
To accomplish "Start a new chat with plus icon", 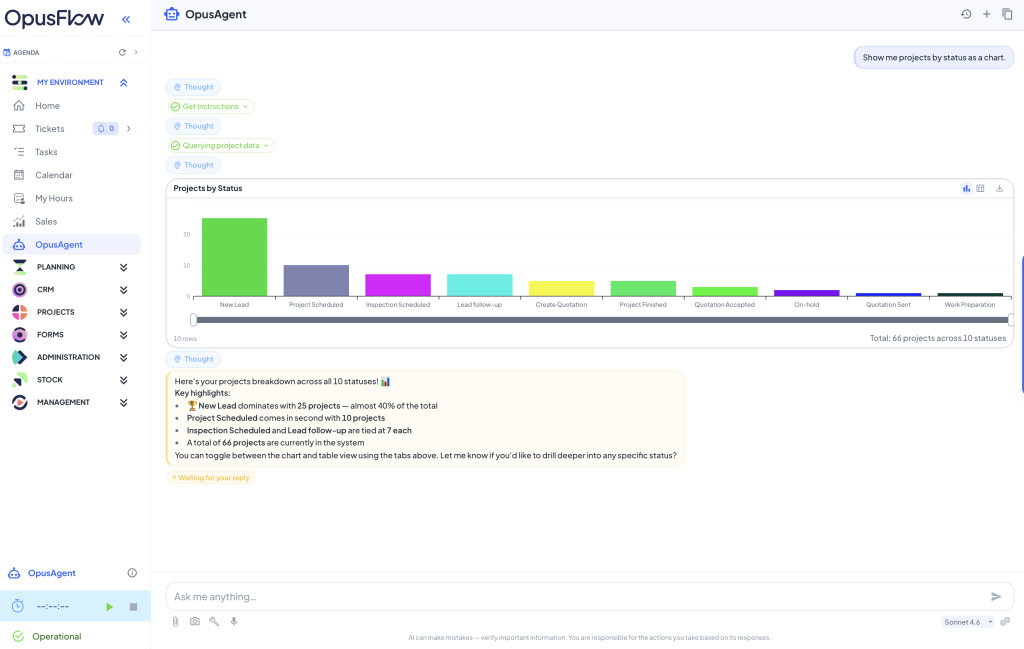I will (x=986, y=14).
